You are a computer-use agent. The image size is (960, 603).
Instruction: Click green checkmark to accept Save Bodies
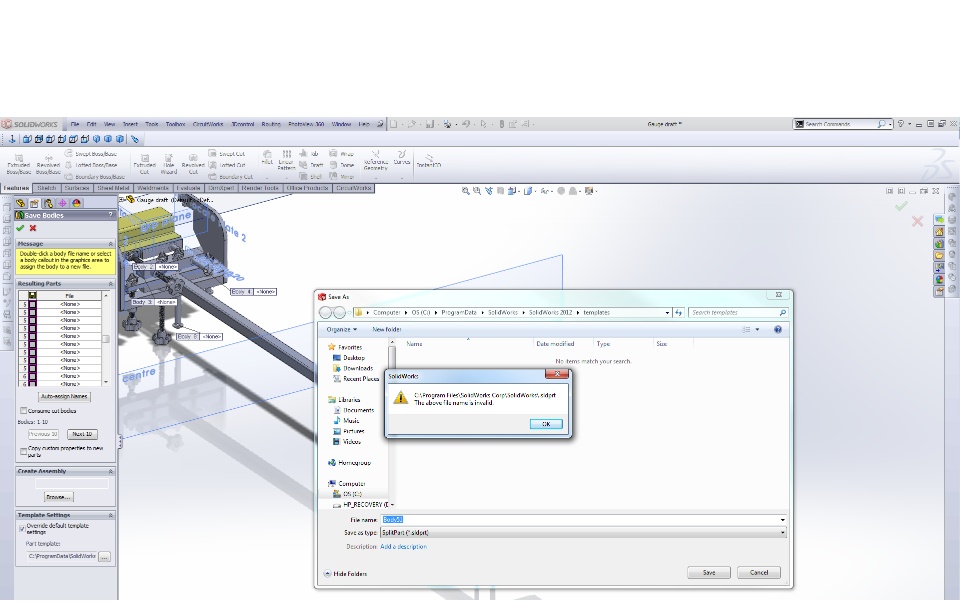click(20, 228)
